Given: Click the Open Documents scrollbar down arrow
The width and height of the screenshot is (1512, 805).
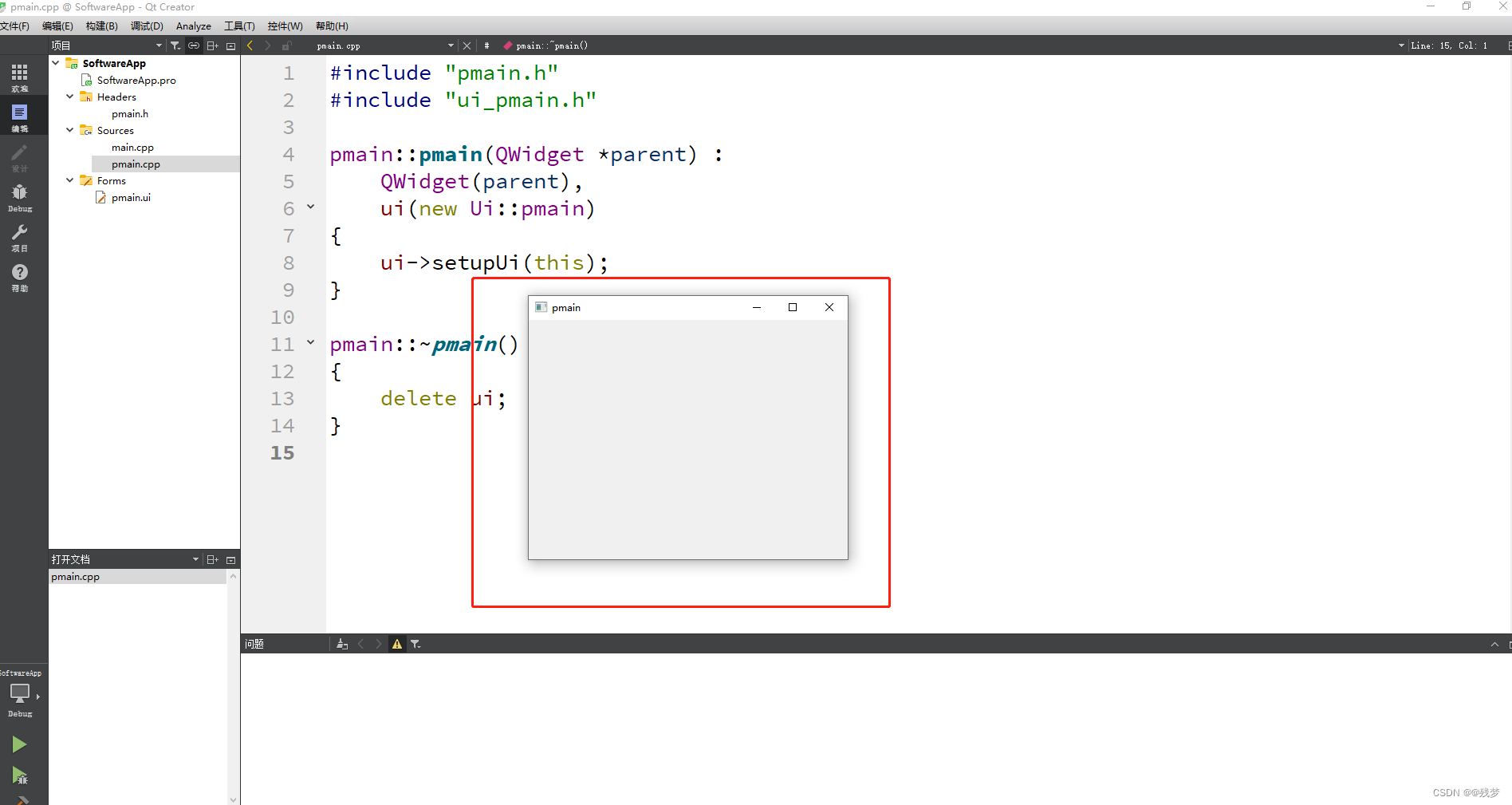Looking at the screenshot, I should 233,799.
